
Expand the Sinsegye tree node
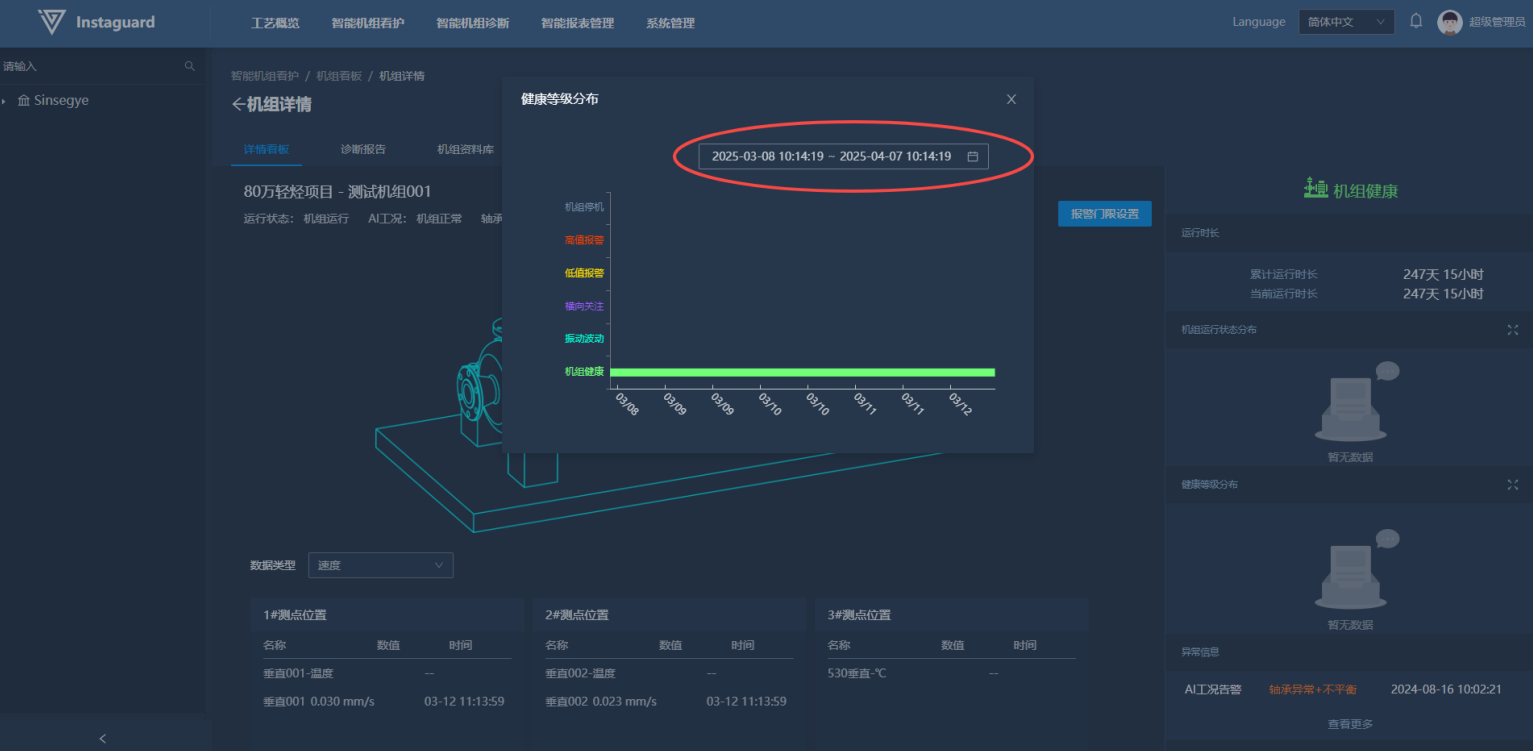[5, 101]
